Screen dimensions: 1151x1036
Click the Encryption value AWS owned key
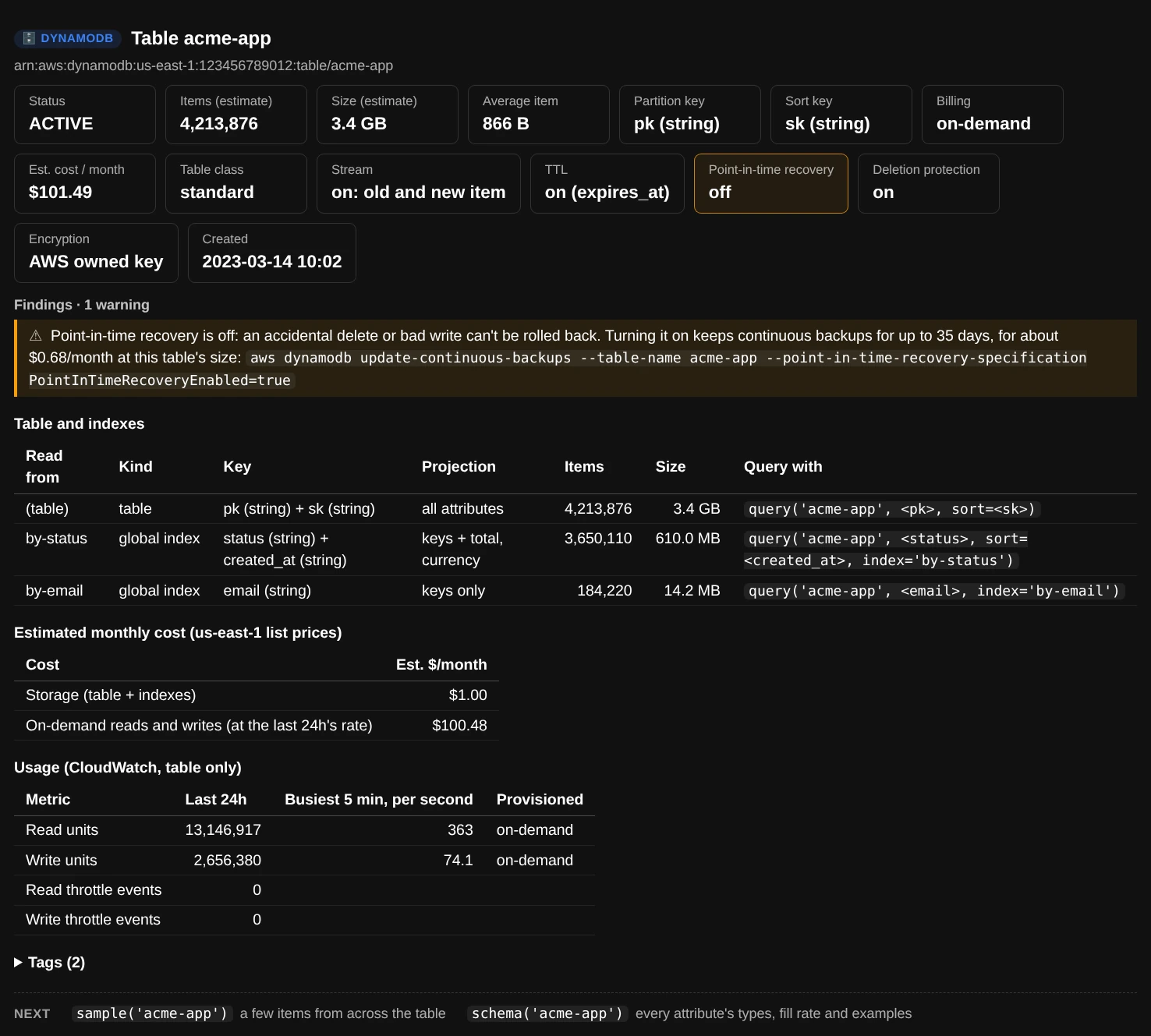point(96,262)
